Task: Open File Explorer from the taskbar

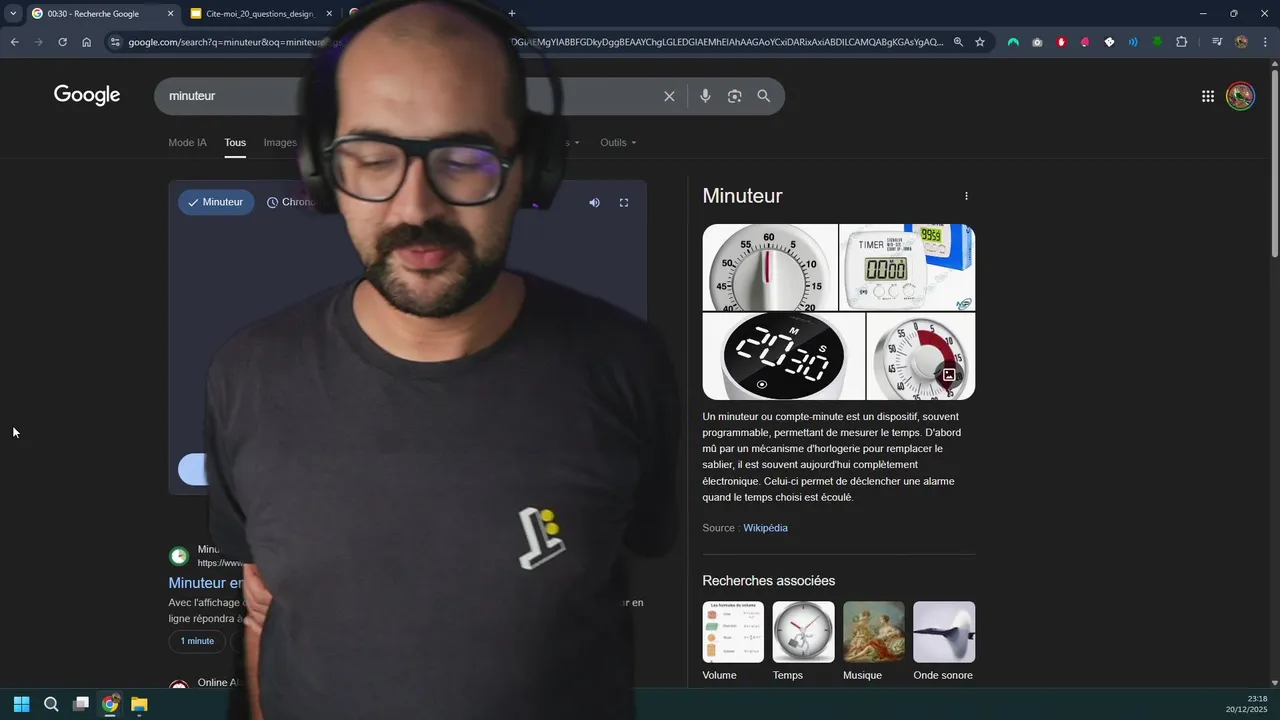Action: tap(139, 704)
